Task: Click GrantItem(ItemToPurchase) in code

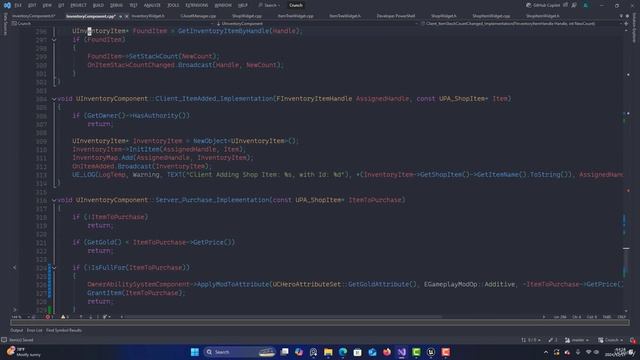Action: tap(134, 293)
